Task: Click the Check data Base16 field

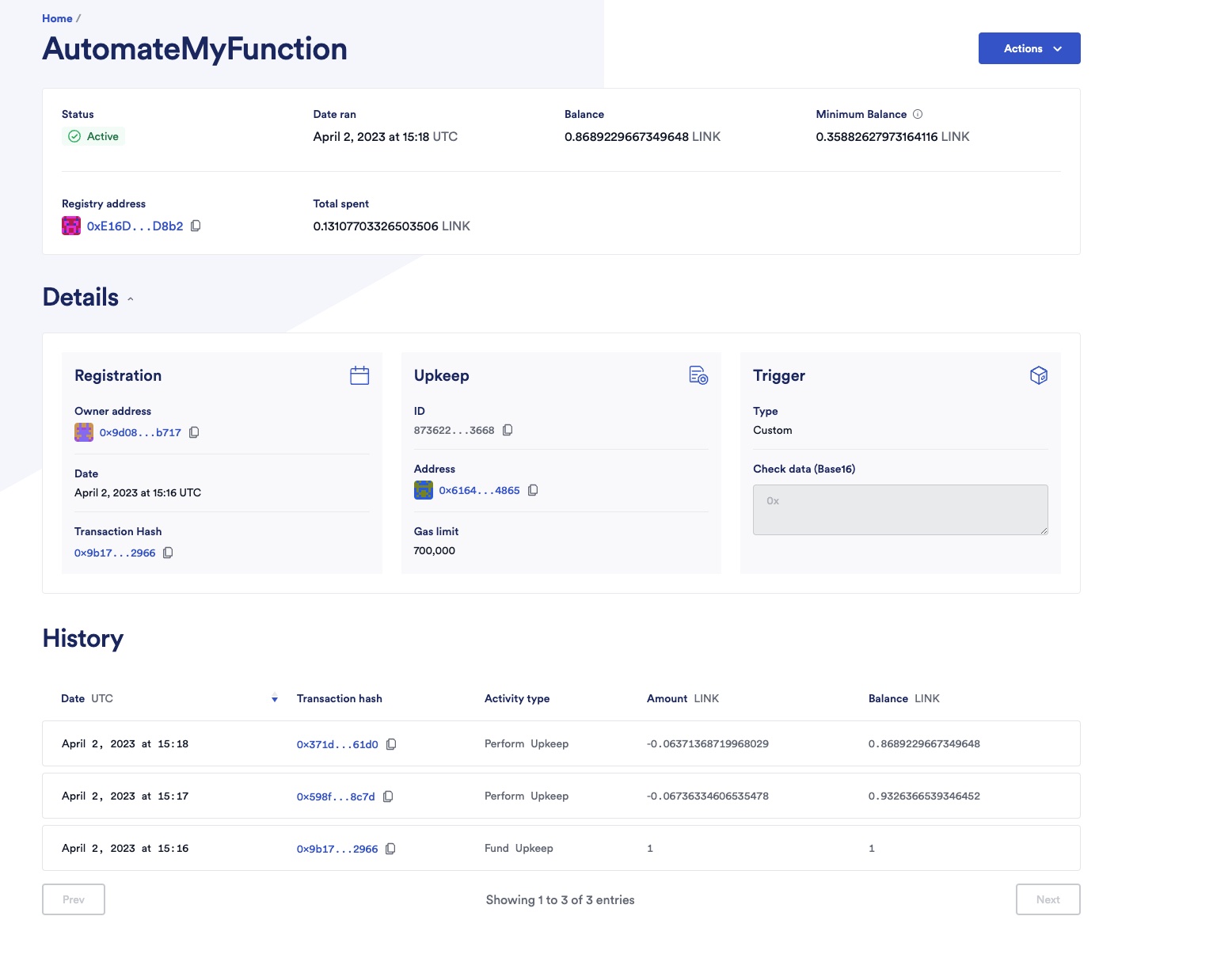Action: [x=900, y=510]
